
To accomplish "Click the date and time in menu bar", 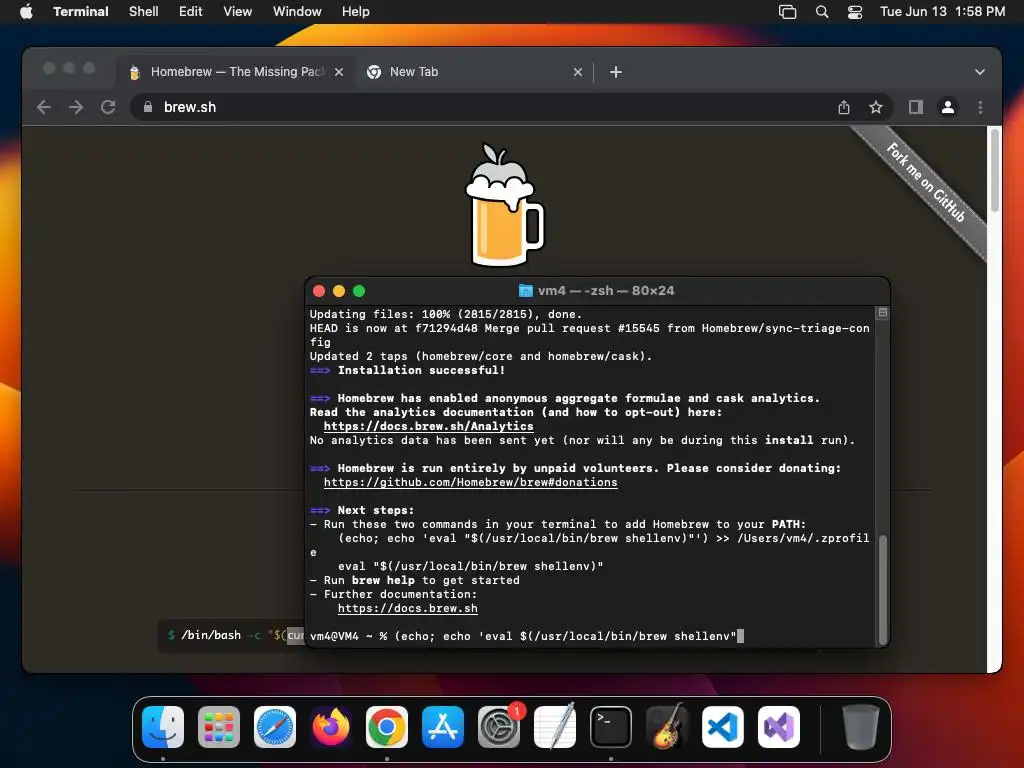I will (x=942, y=11).
